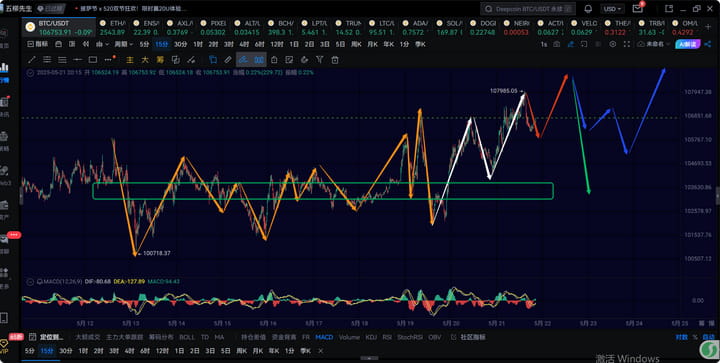Toggle the KDJ indicator

pos(371,337)
